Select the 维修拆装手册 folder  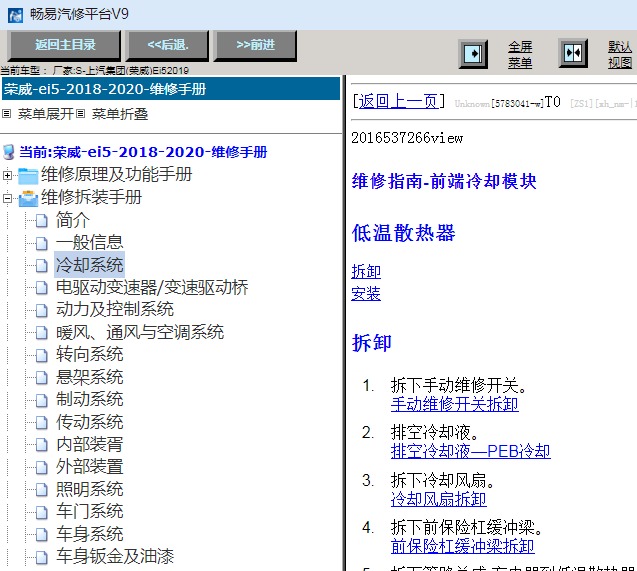point(91,198)
